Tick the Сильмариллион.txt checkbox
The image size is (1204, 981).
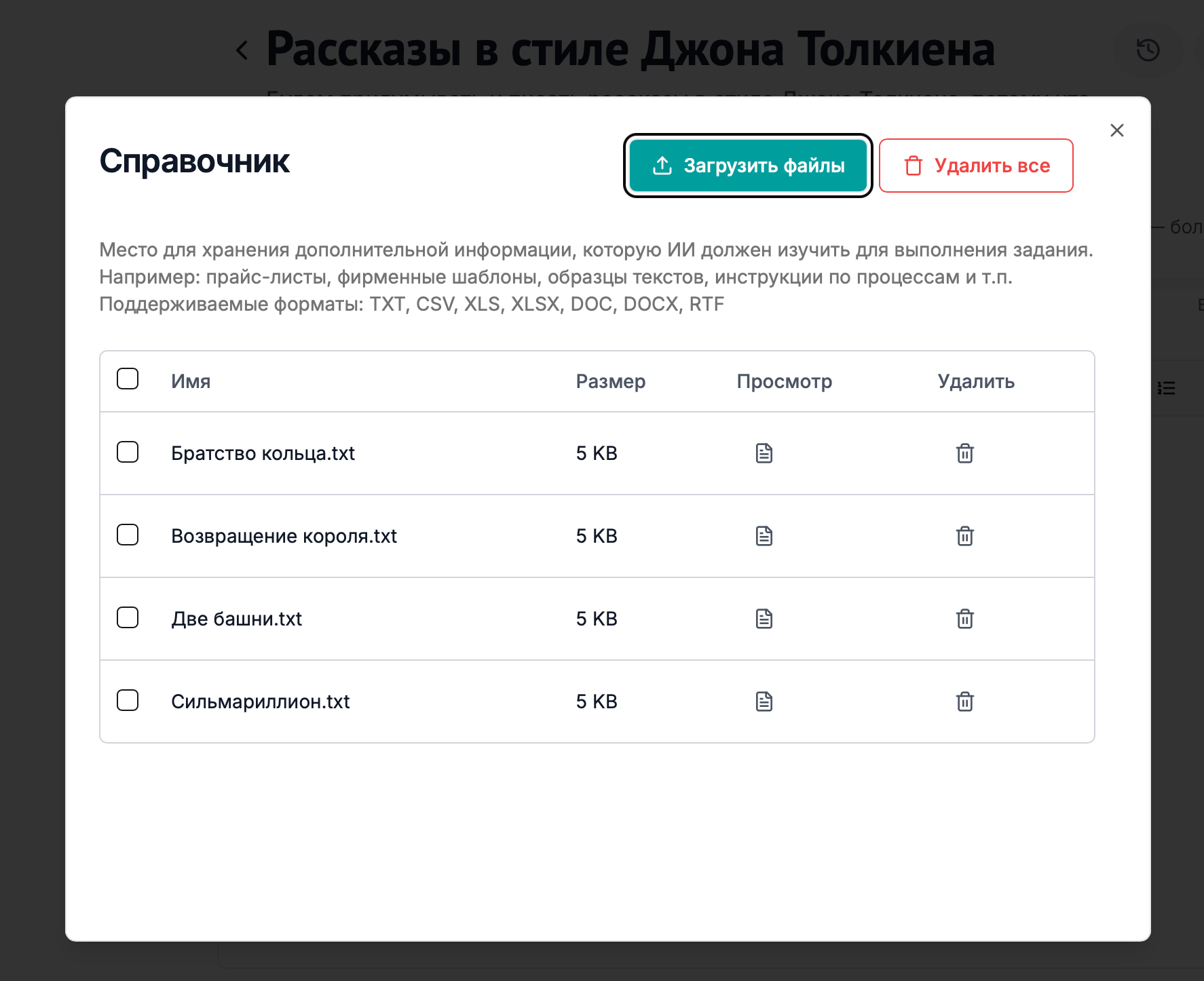point(128,700)
